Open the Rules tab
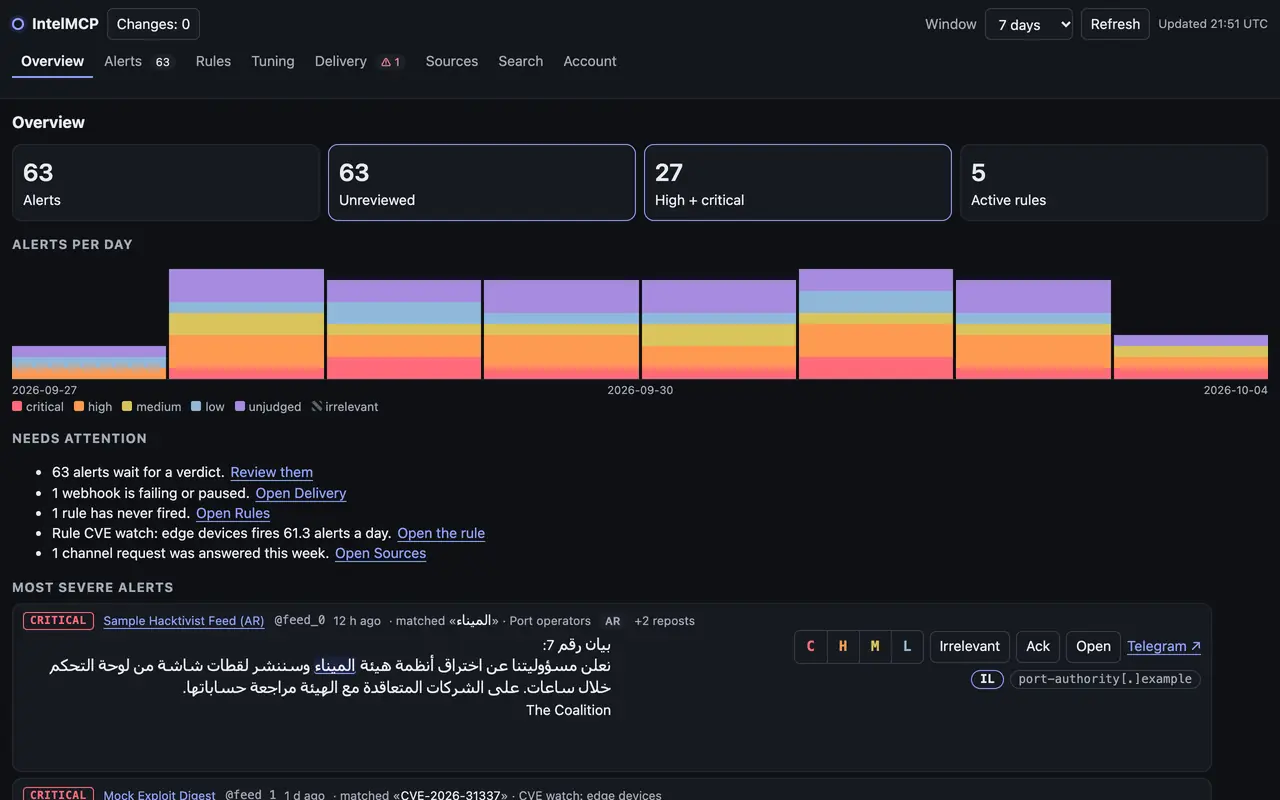1280x800 pixels. [213, 61]
